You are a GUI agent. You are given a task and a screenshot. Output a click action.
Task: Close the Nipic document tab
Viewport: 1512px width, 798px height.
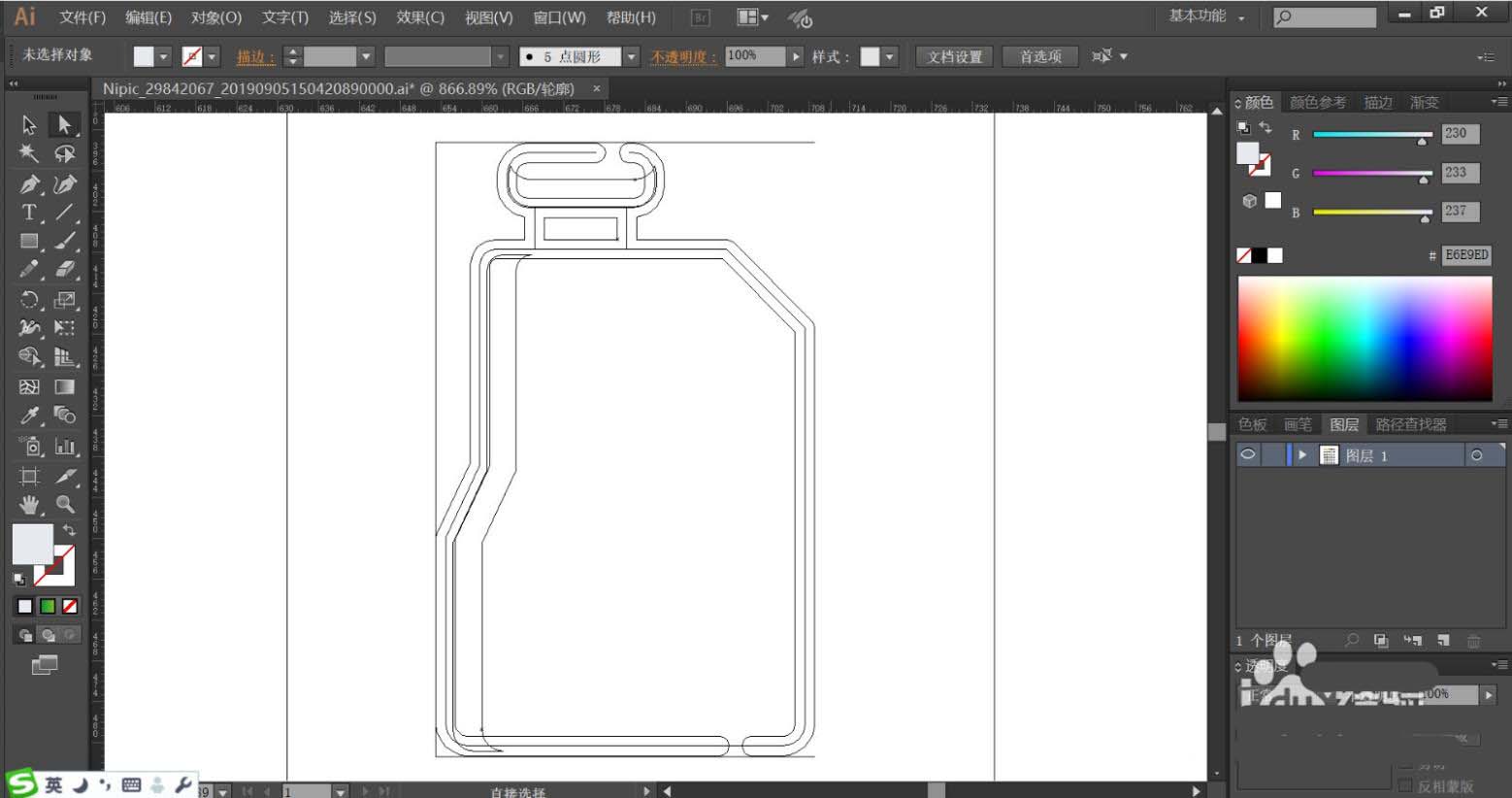pos(597,88)
